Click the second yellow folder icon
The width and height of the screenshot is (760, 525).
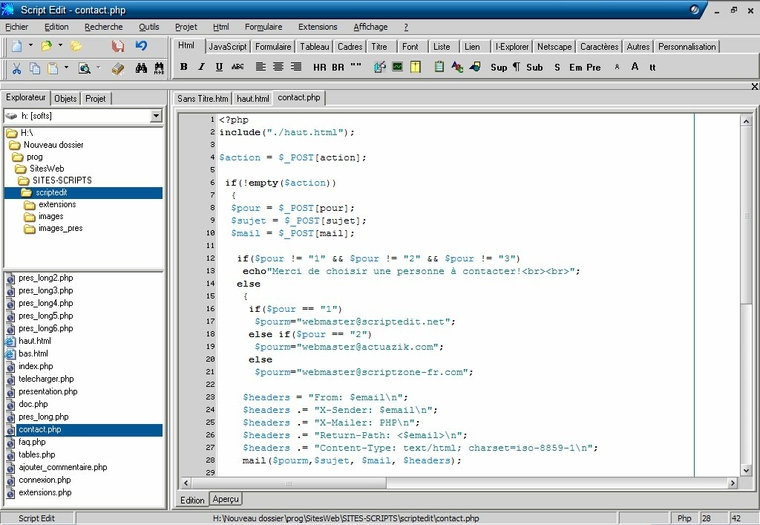[x=76, y=46]
